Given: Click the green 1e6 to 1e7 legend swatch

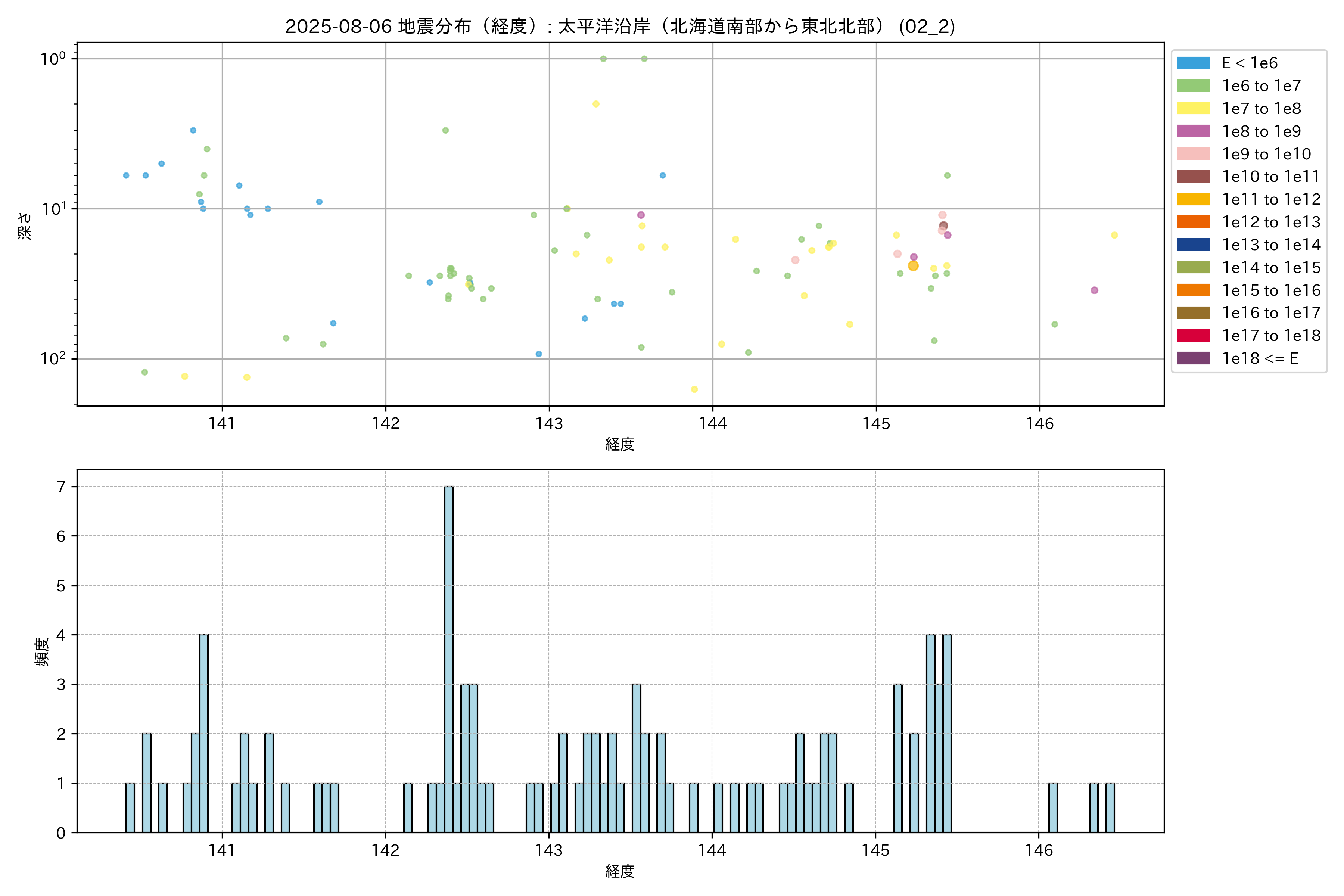Looking at the screenshot, I should [1192, 86].
